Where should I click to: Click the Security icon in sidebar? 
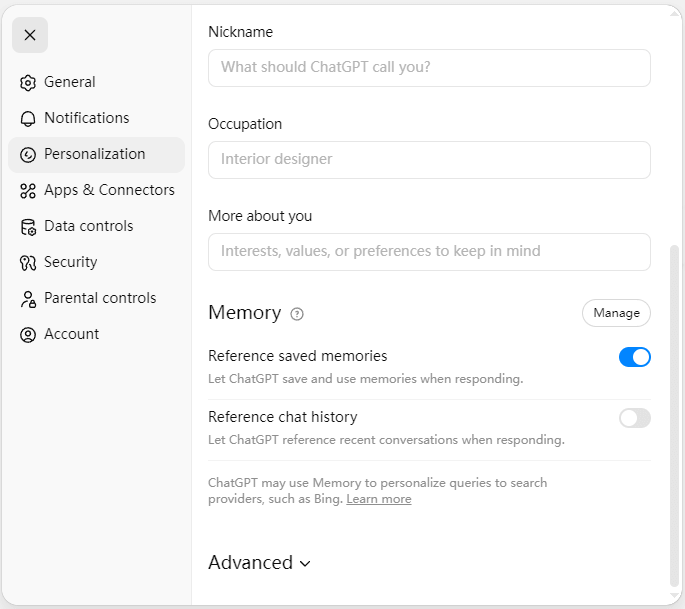pyautogui.click(x=28, y=263)
